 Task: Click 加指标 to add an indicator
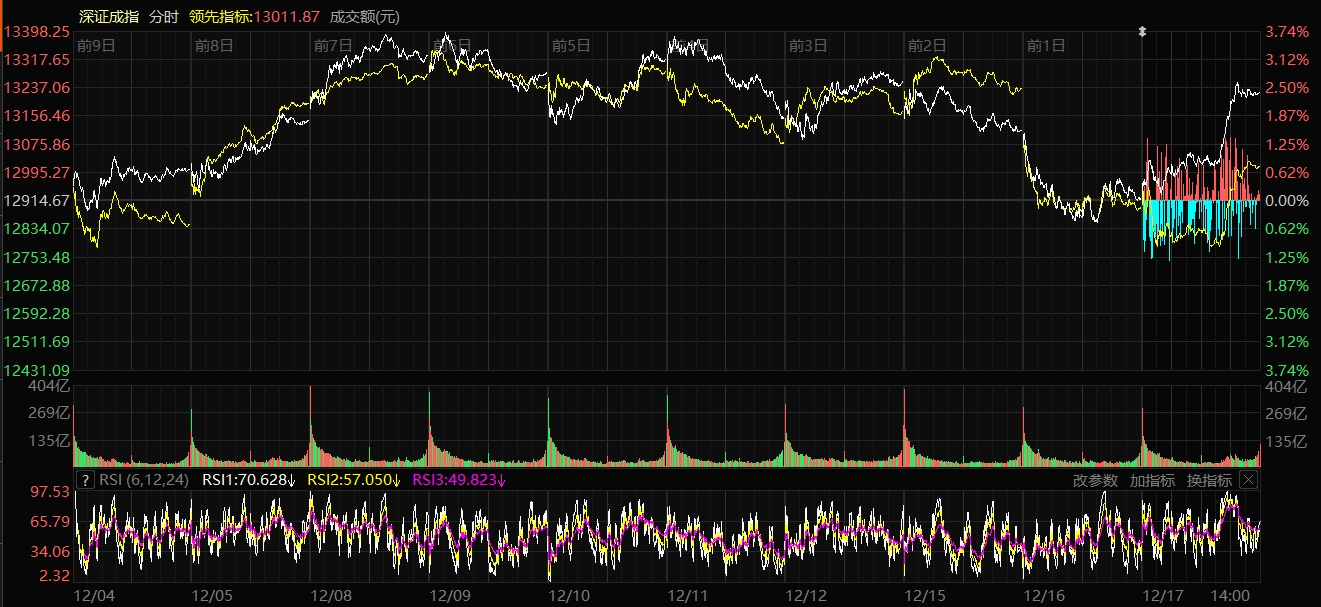click(1152, 480)
